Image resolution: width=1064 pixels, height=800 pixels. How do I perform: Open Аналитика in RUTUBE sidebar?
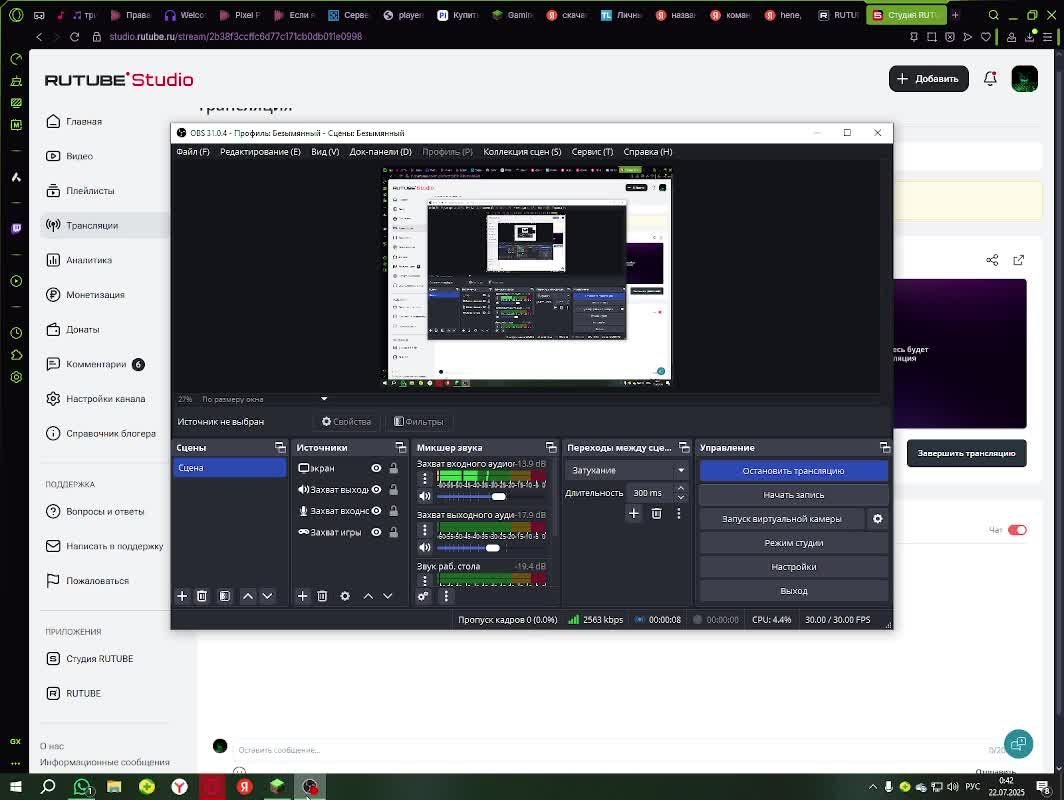click(x=89, y=260)
